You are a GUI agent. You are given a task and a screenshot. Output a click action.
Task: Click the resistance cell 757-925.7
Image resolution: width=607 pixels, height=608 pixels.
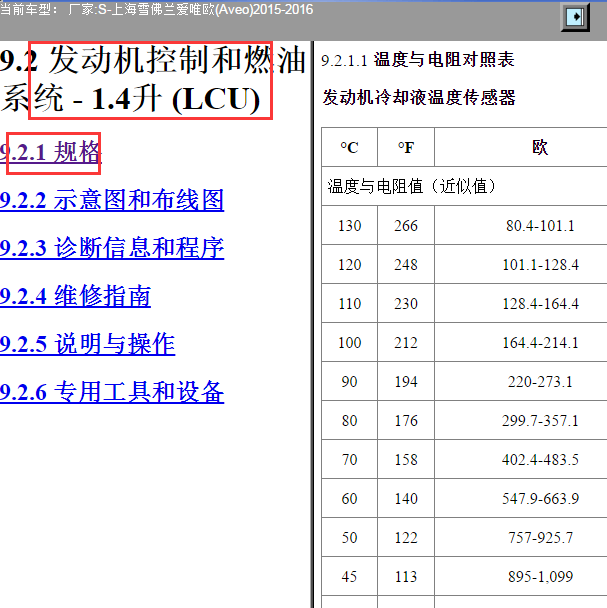[521, 538]
